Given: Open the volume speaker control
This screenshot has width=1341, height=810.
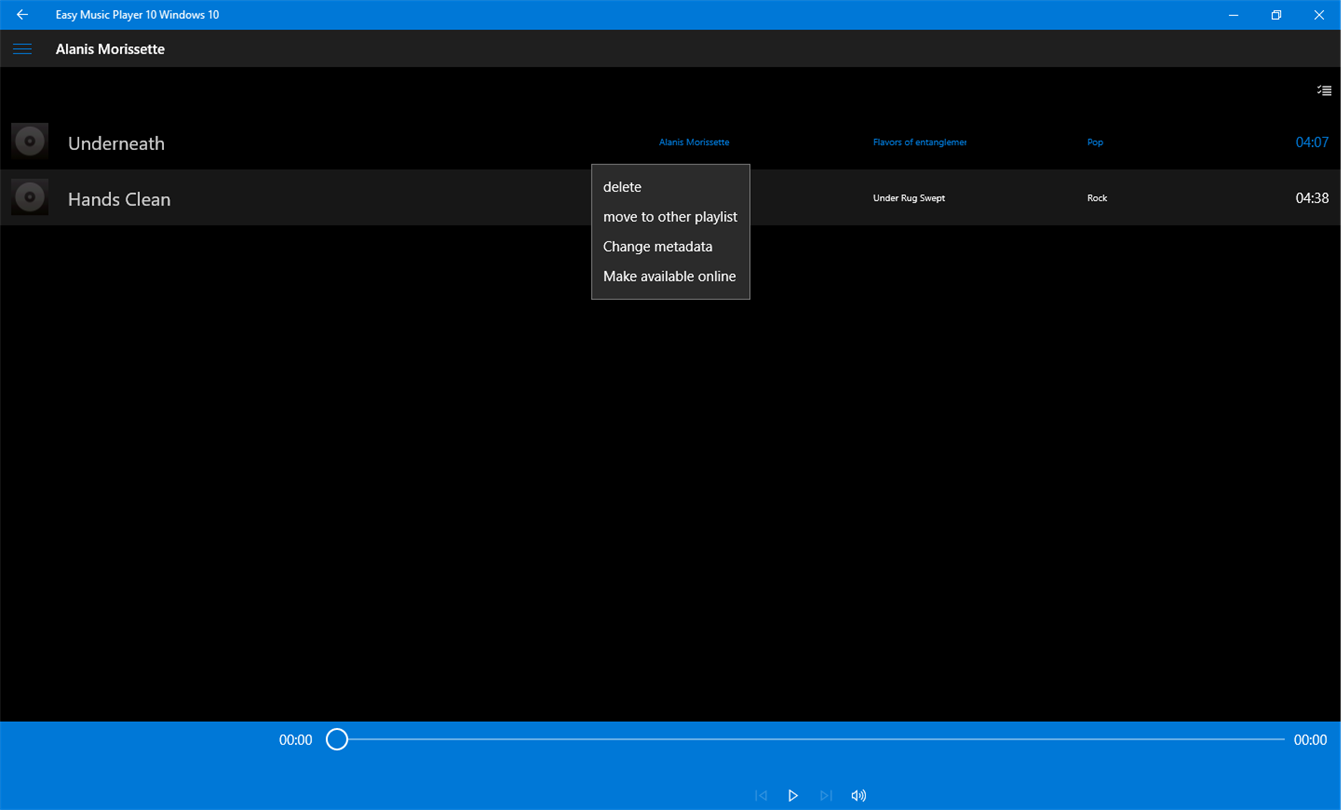Looking at the screenshot, I should (x=859, y=796).
